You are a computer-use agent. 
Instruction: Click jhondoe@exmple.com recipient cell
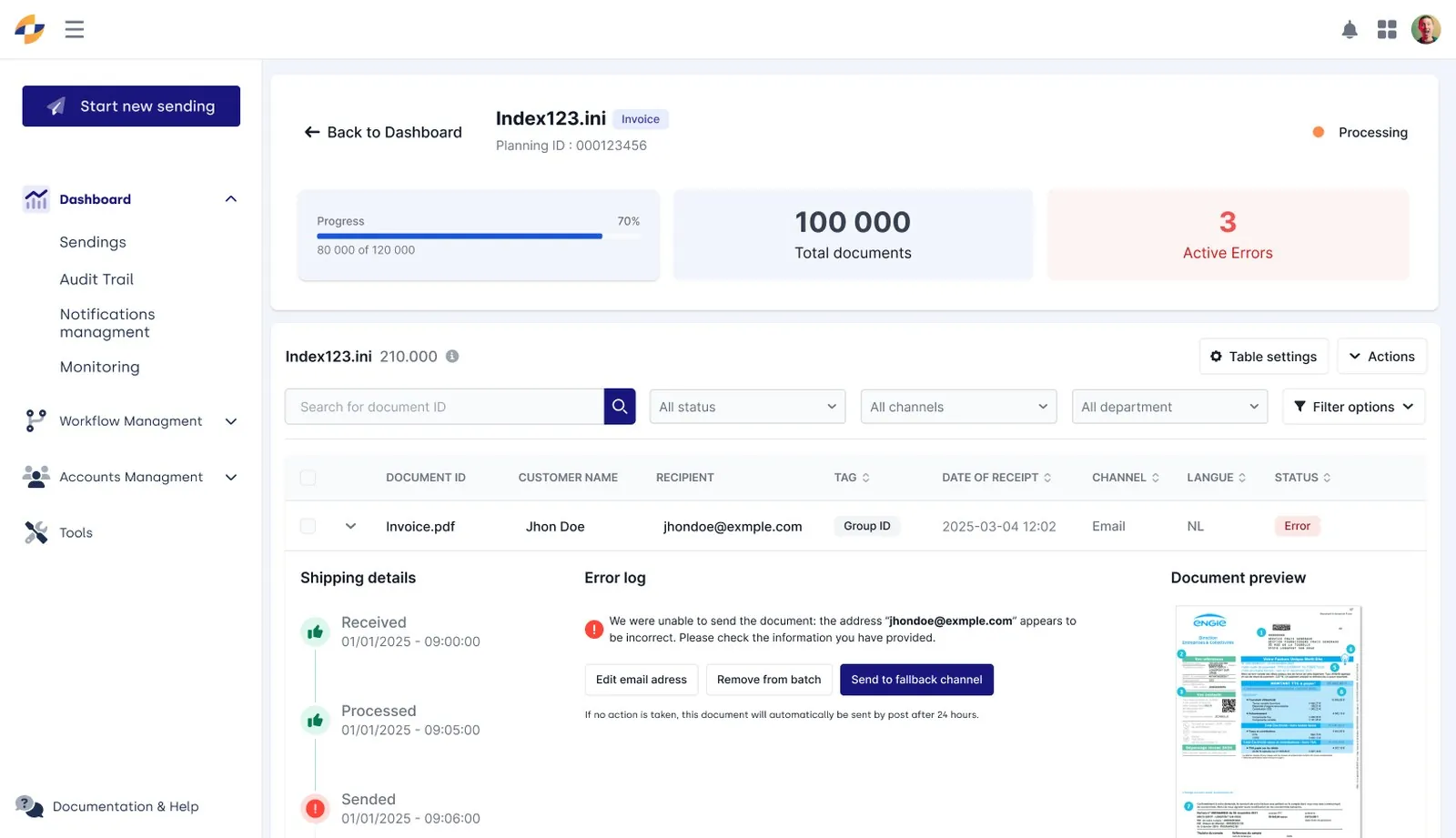pos(733,527)
